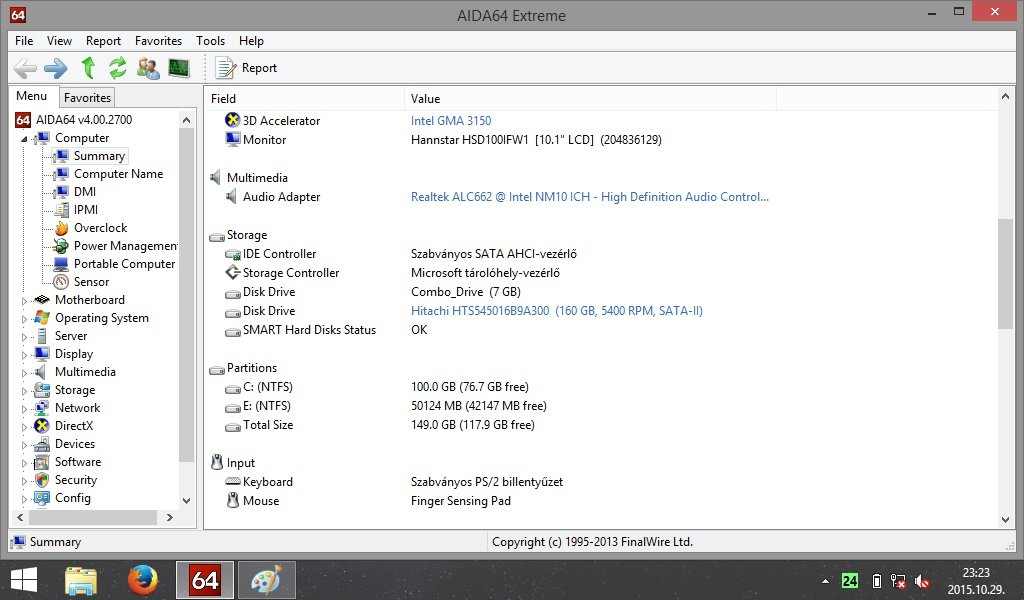Expand the Operating System tree node

click(24, 319)
